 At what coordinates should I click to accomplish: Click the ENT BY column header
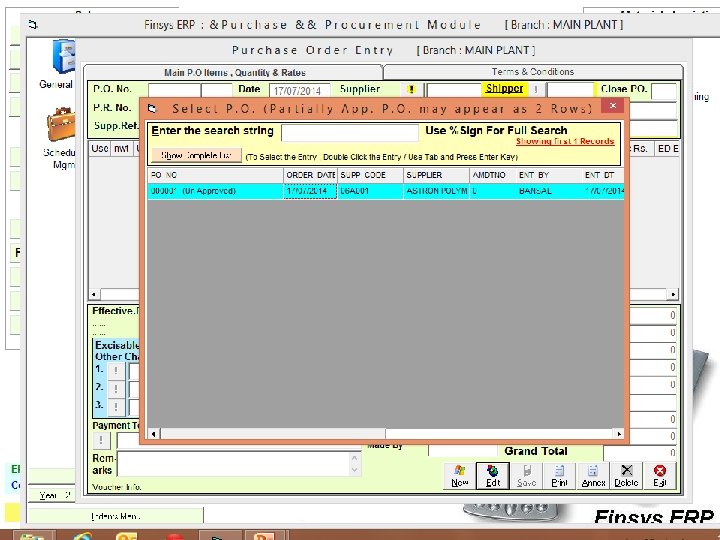click(x=548, y=175)
